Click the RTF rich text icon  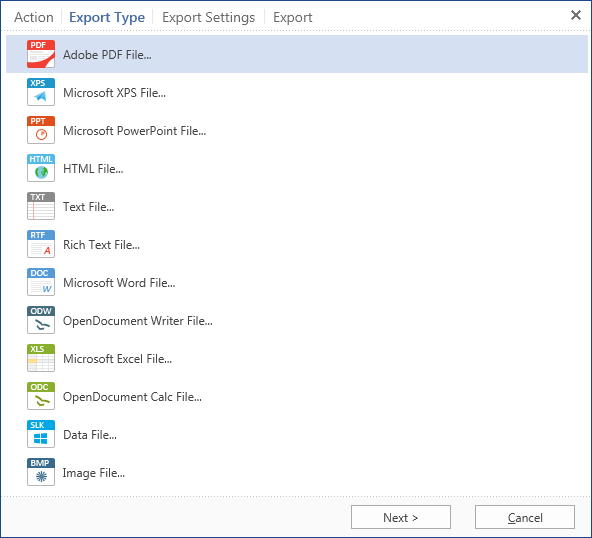pyautogui.click(x=41, y=244)
